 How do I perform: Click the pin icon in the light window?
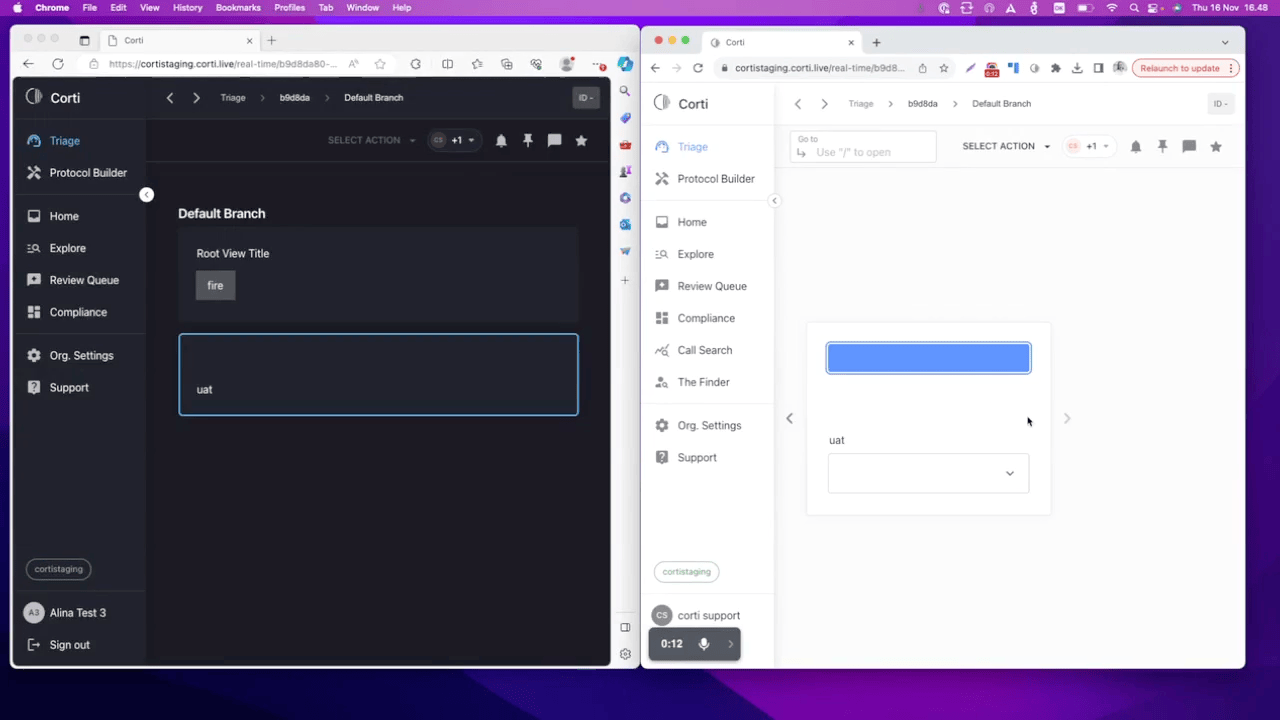1162,146
